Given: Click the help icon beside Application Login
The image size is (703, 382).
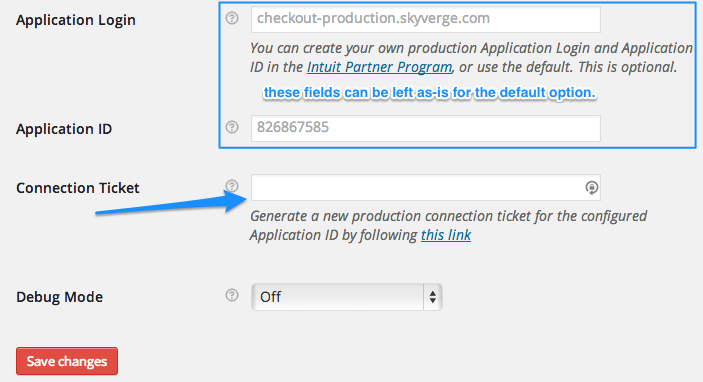Looking at the screenshot, I should [x=232, y=18].
